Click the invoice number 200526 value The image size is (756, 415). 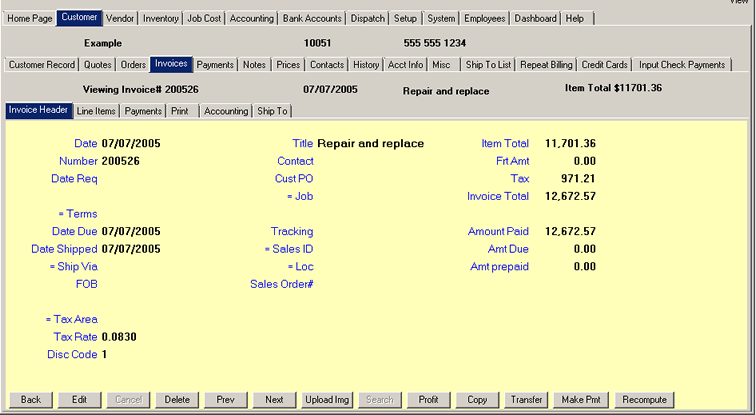121,161
